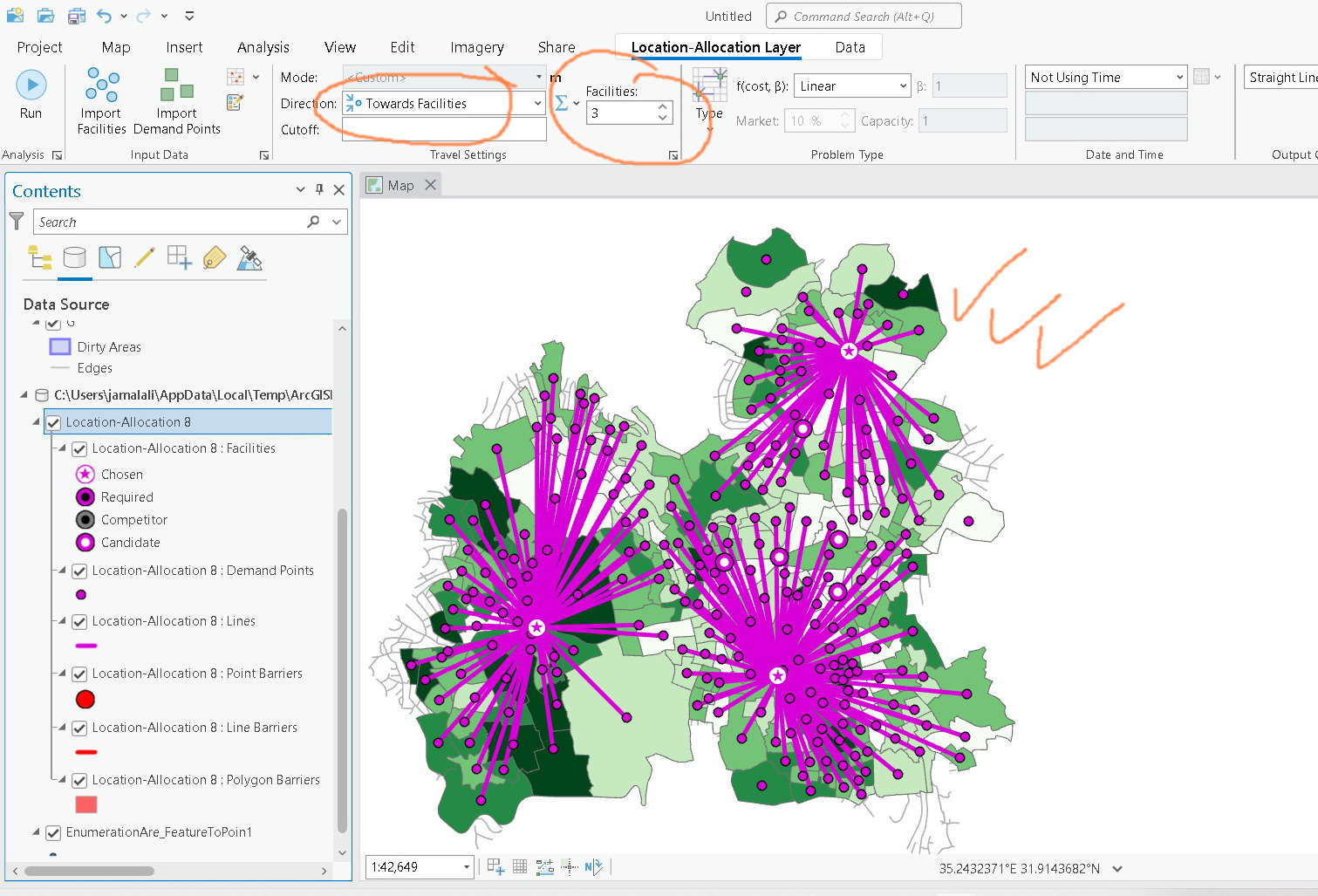Click inside the Contents search box
Image resolution: width=1318 pixels, height=896 pixels.
166,221
